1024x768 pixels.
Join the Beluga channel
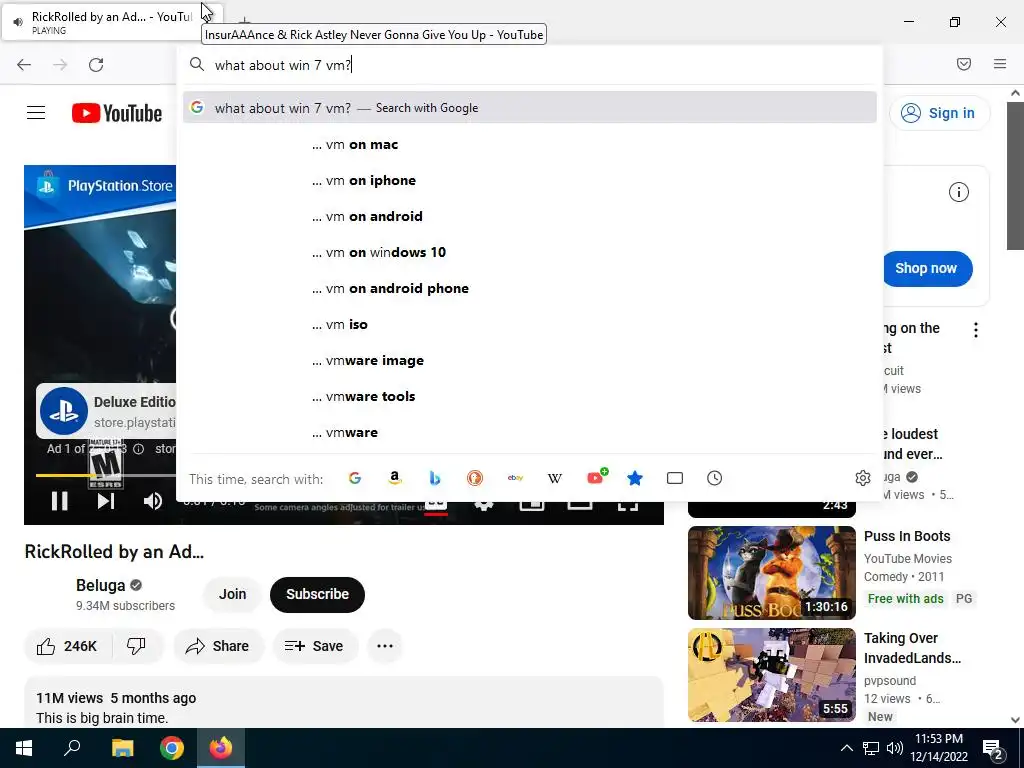pyautogui.click(x=232, y=594)
